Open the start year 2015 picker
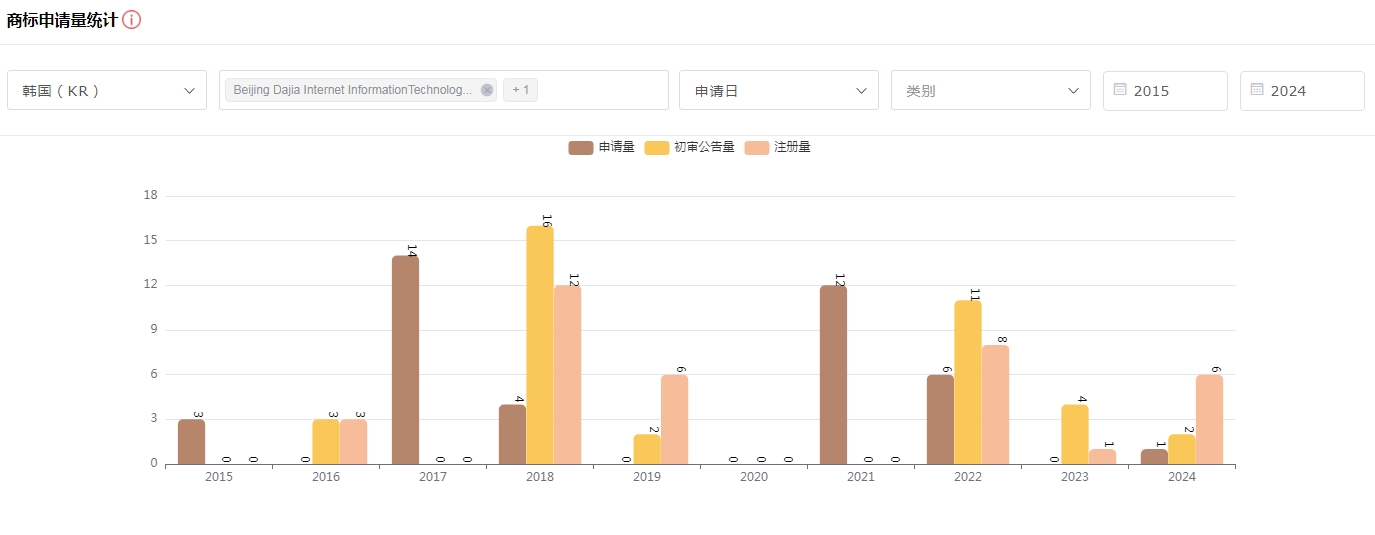Image resolution: width=1375 pixels, height=535 pixels. [1165, 90]
